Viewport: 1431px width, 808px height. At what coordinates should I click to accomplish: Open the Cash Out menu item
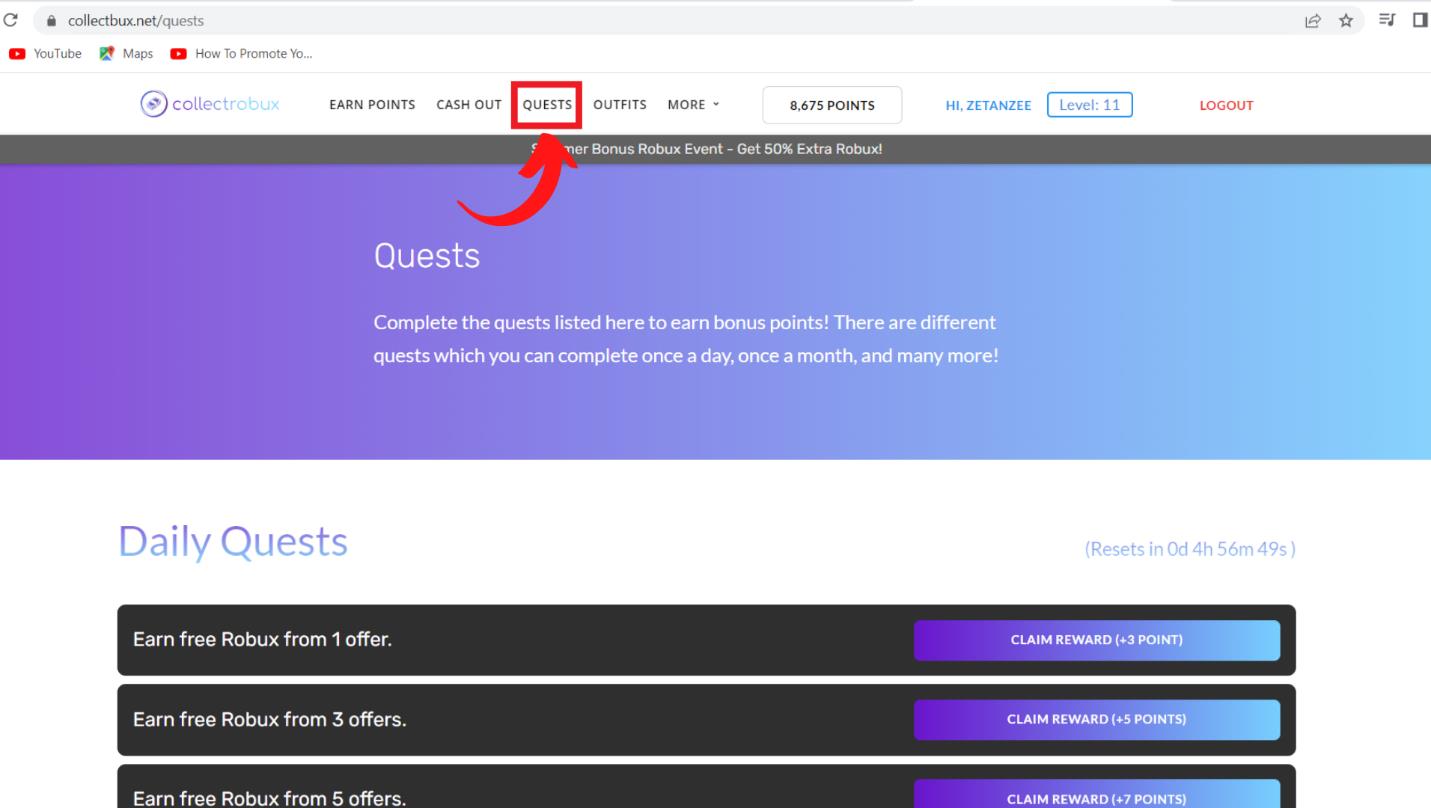click(x=469, y=105)
